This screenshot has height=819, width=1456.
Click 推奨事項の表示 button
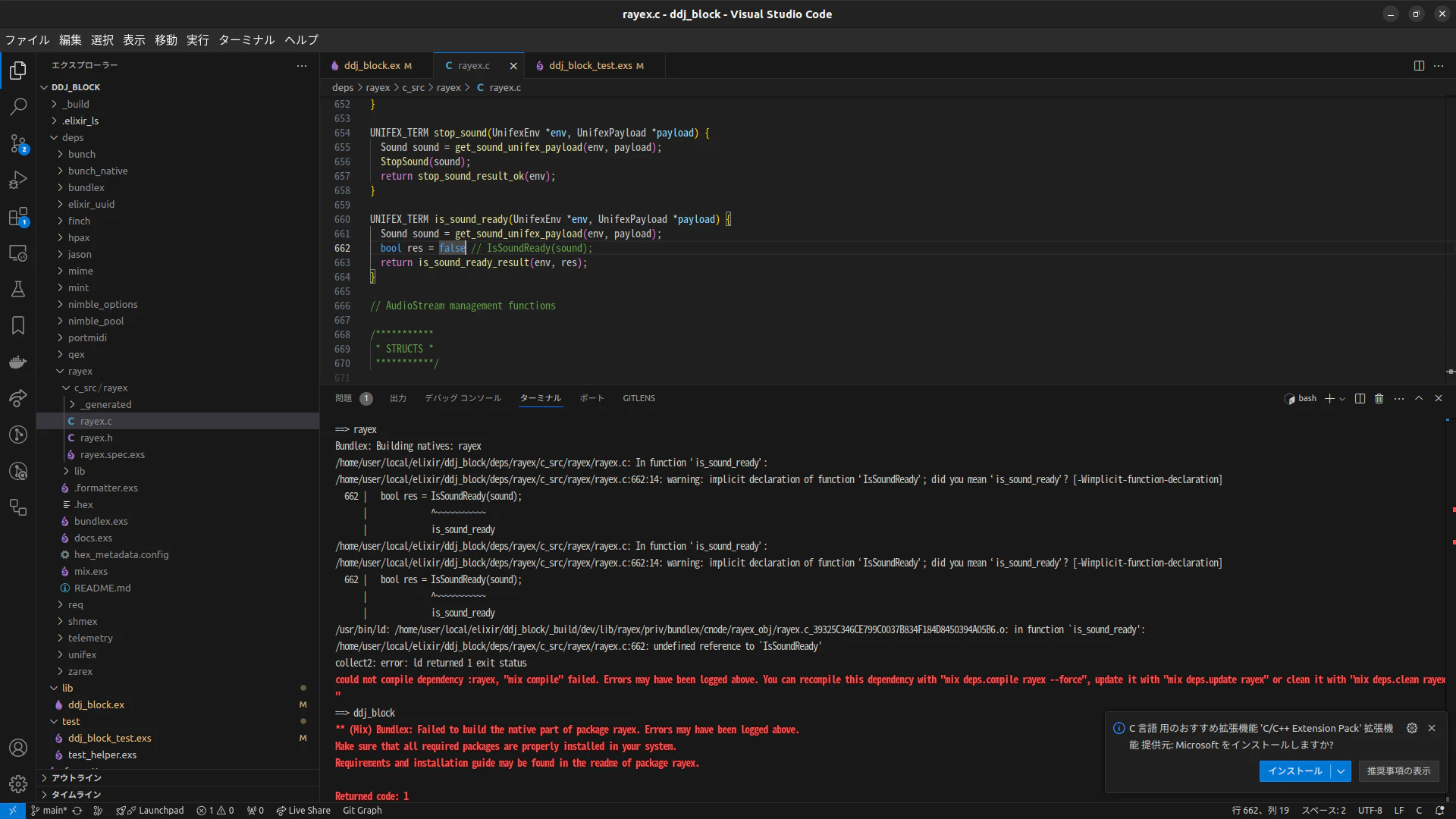coord(1398,771)
